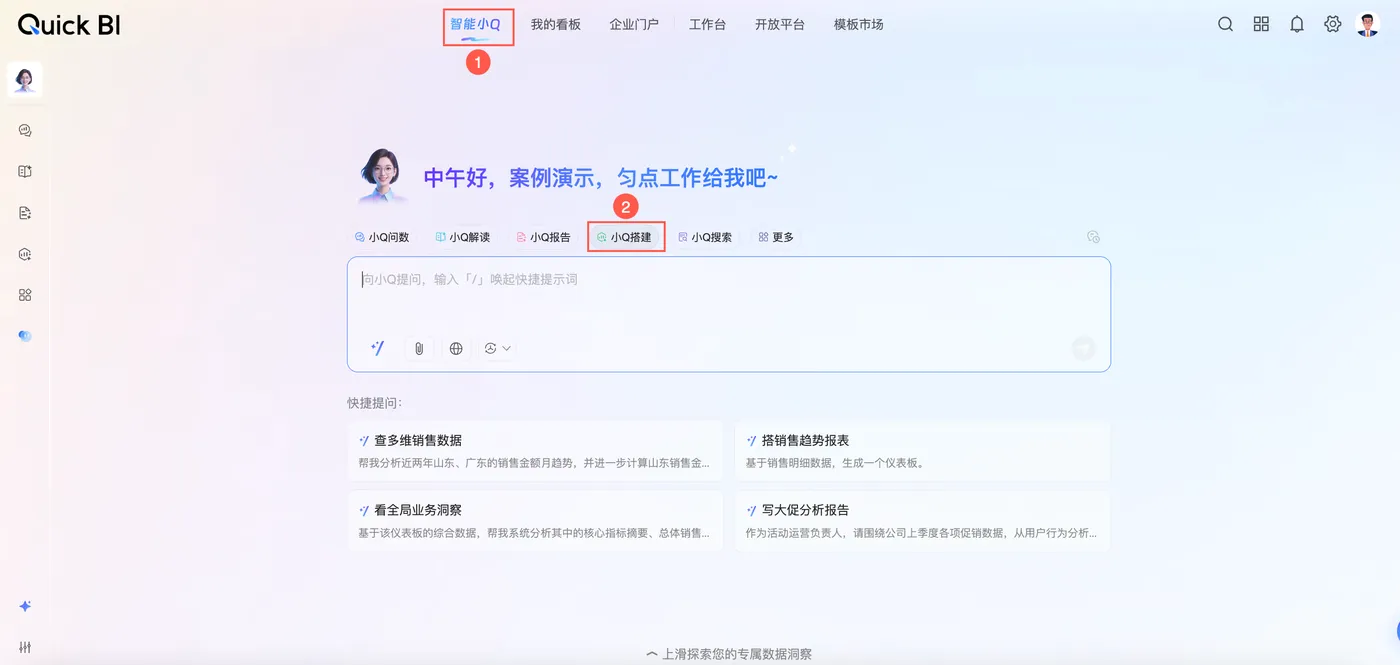Open the notifications bell
Image resolution: width=1400 pixels, height=665 pixels.
tap(1297, 24)
